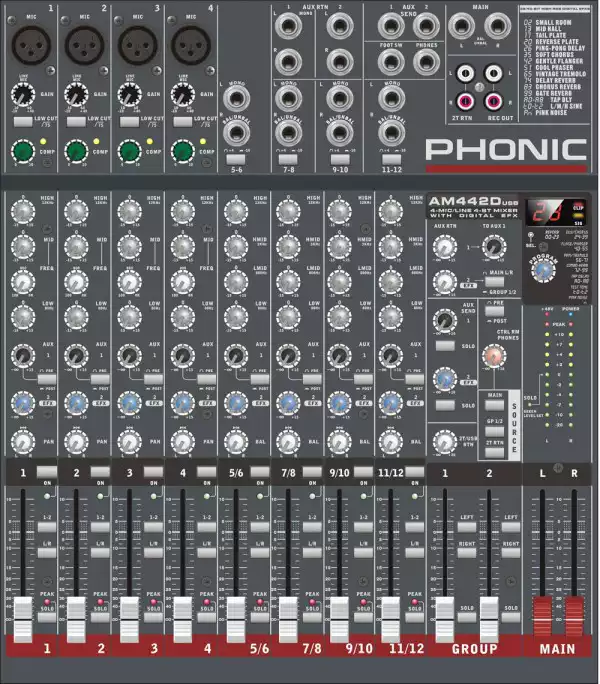The width and height of the screenshot is (600, 684).
Task: Click channel 4 green COMP knob
Action: click(x=183, y=152)
